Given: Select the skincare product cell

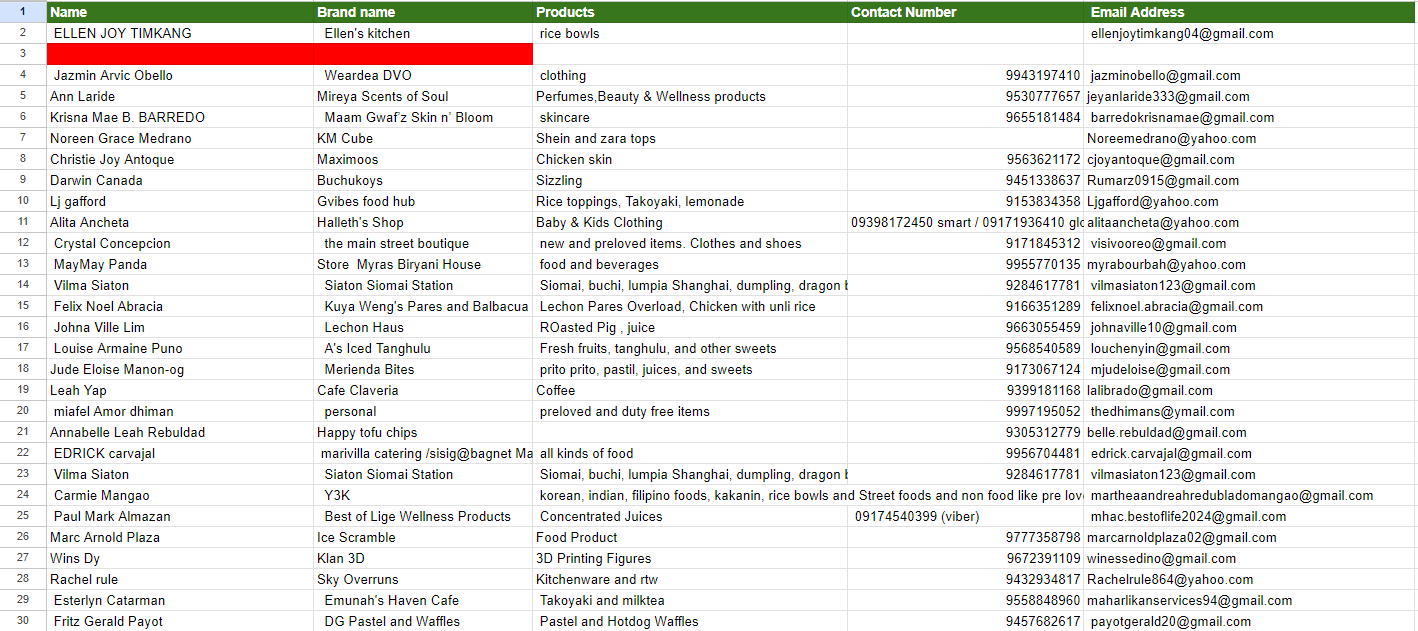Looking at the screenshot, I should click(690, 117).
